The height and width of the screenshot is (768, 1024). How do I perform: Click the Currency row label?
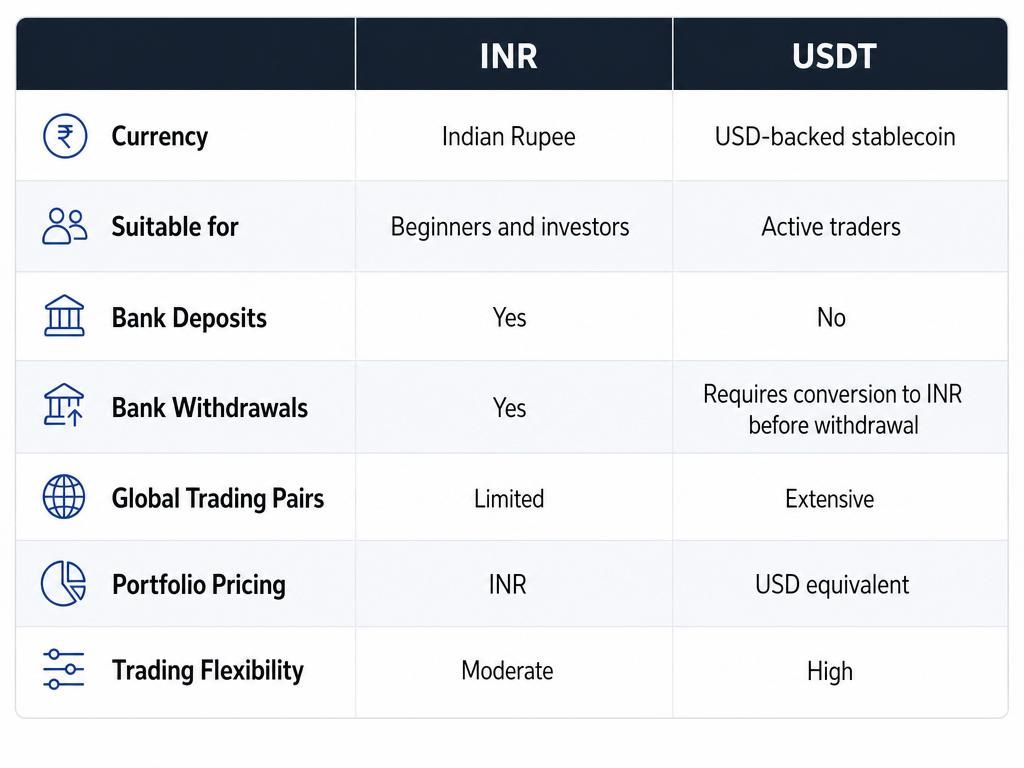point(160,136)
